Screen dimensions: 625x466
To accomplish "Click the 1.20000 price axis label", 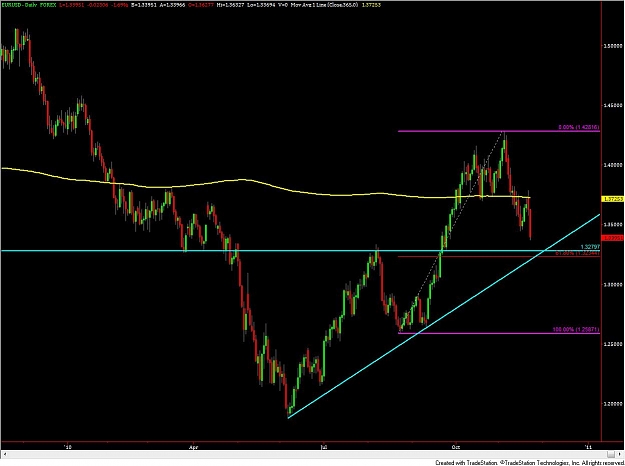I will [x=613, y=404].
